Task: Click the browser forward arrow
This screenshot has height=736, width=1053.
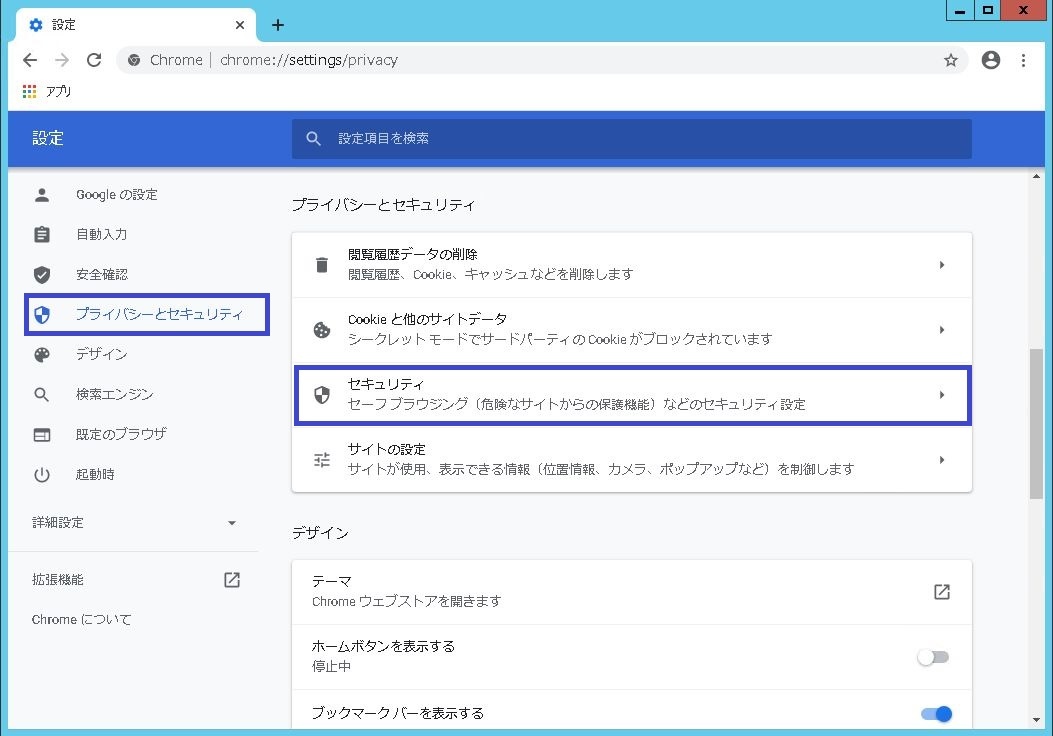Action: tap(62, 60)
